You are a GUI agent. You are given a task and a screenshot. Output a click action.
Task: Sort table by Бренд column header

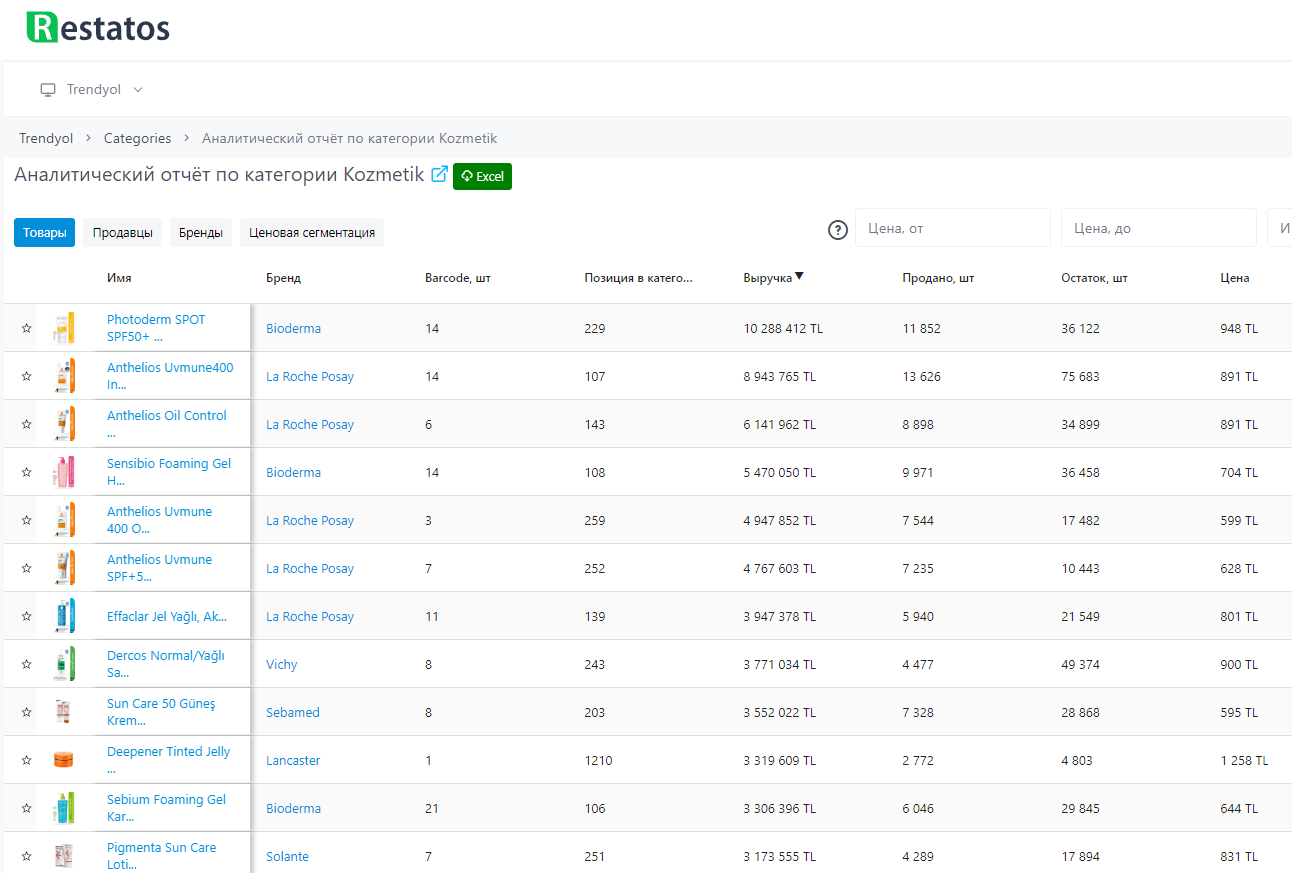coord(283,278)
